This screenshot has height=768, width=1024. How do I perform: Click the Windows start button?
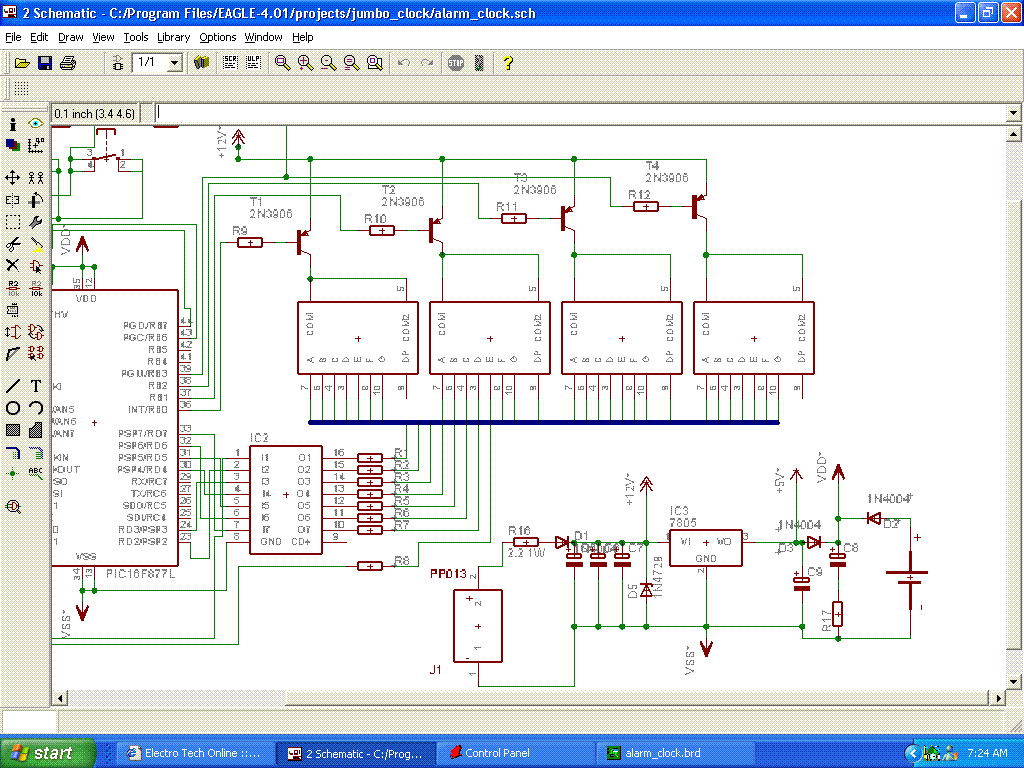point(48,753)
